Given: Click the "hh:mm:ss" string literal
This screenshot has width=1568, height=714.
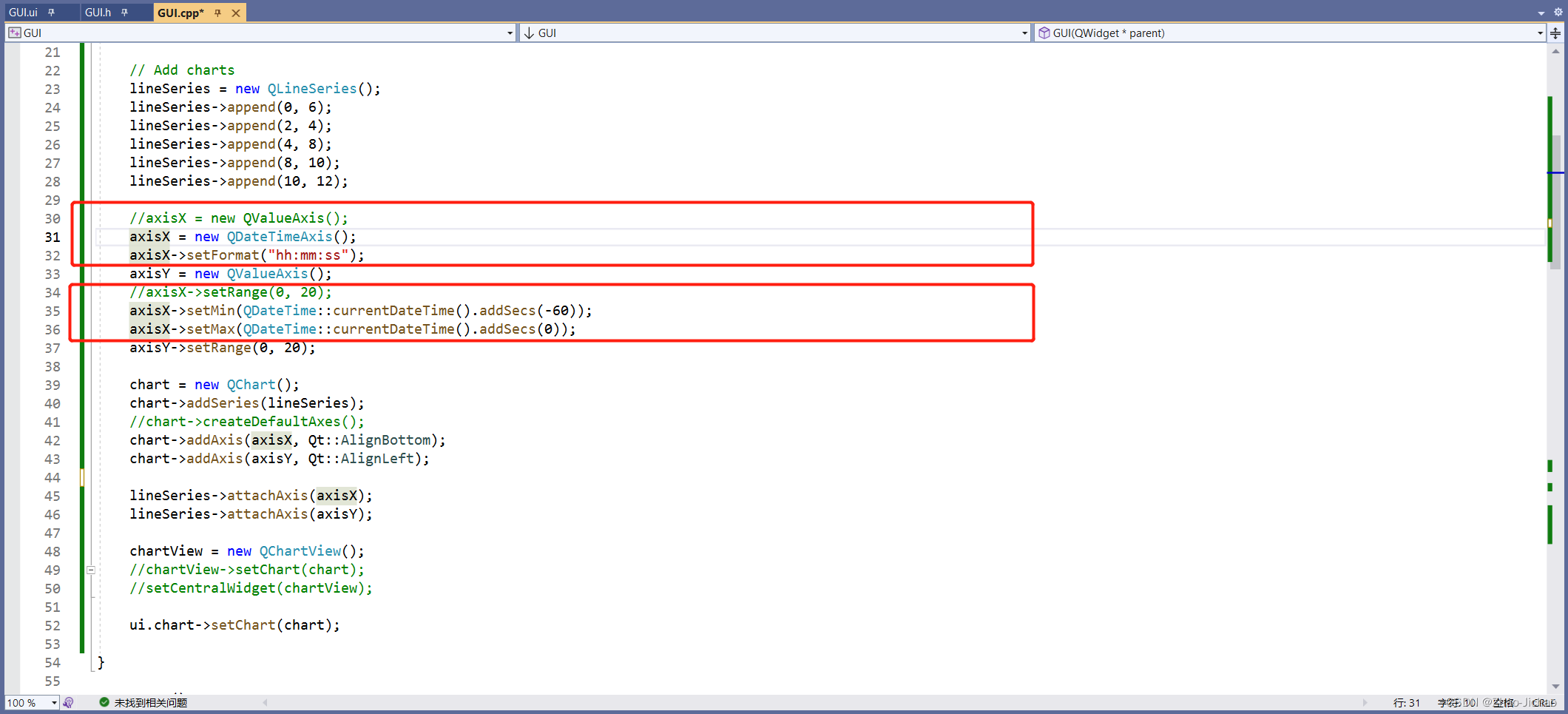Looking at the screenshot, I should [x=308, y=255].
